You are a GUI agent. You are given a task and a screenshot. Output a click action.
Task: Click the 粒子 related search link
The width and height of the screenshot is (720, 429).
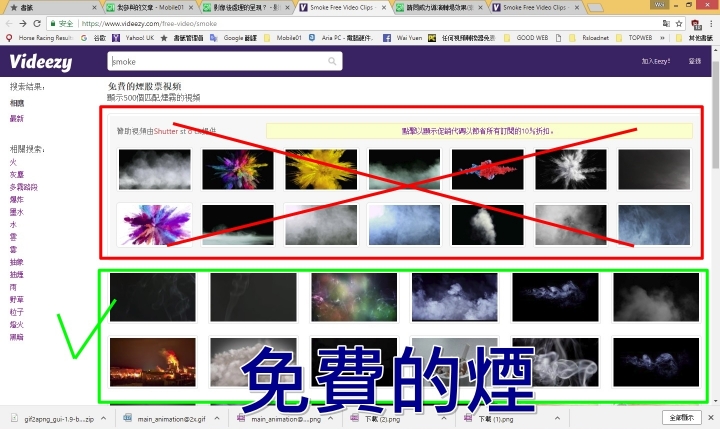point(17,312)
